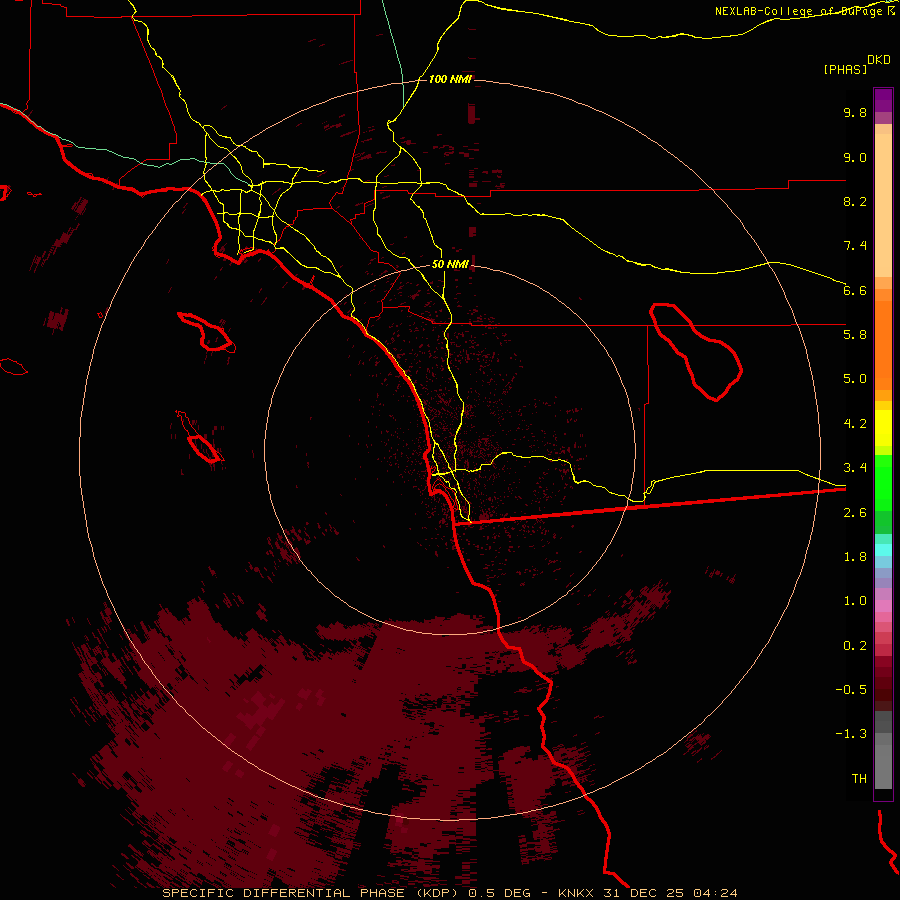Click the 3.4 scale label
The image size is (900, 900).
(x=855, y=468)
